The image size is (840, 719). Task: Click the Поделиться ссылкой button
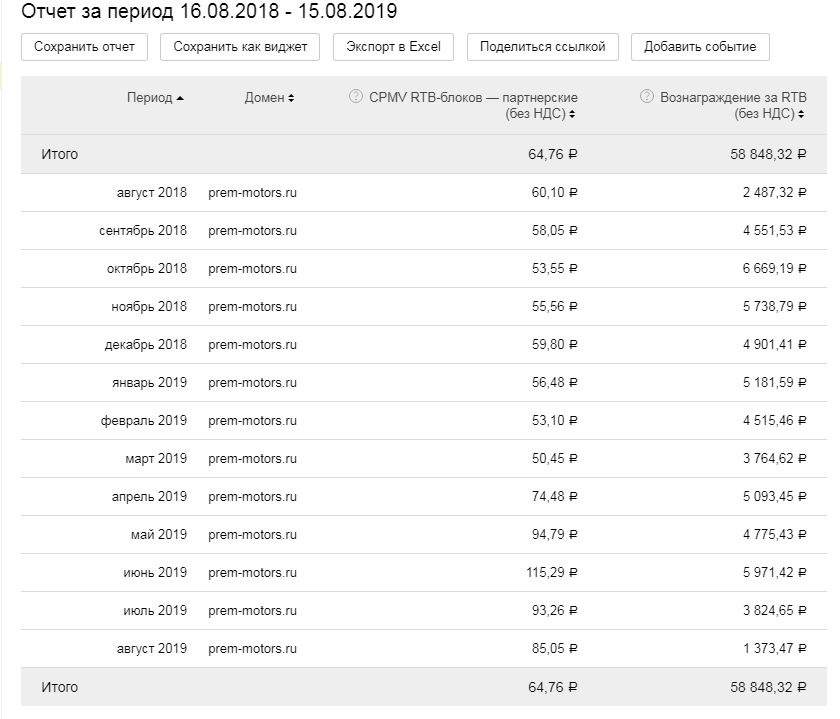click(542, 47)
